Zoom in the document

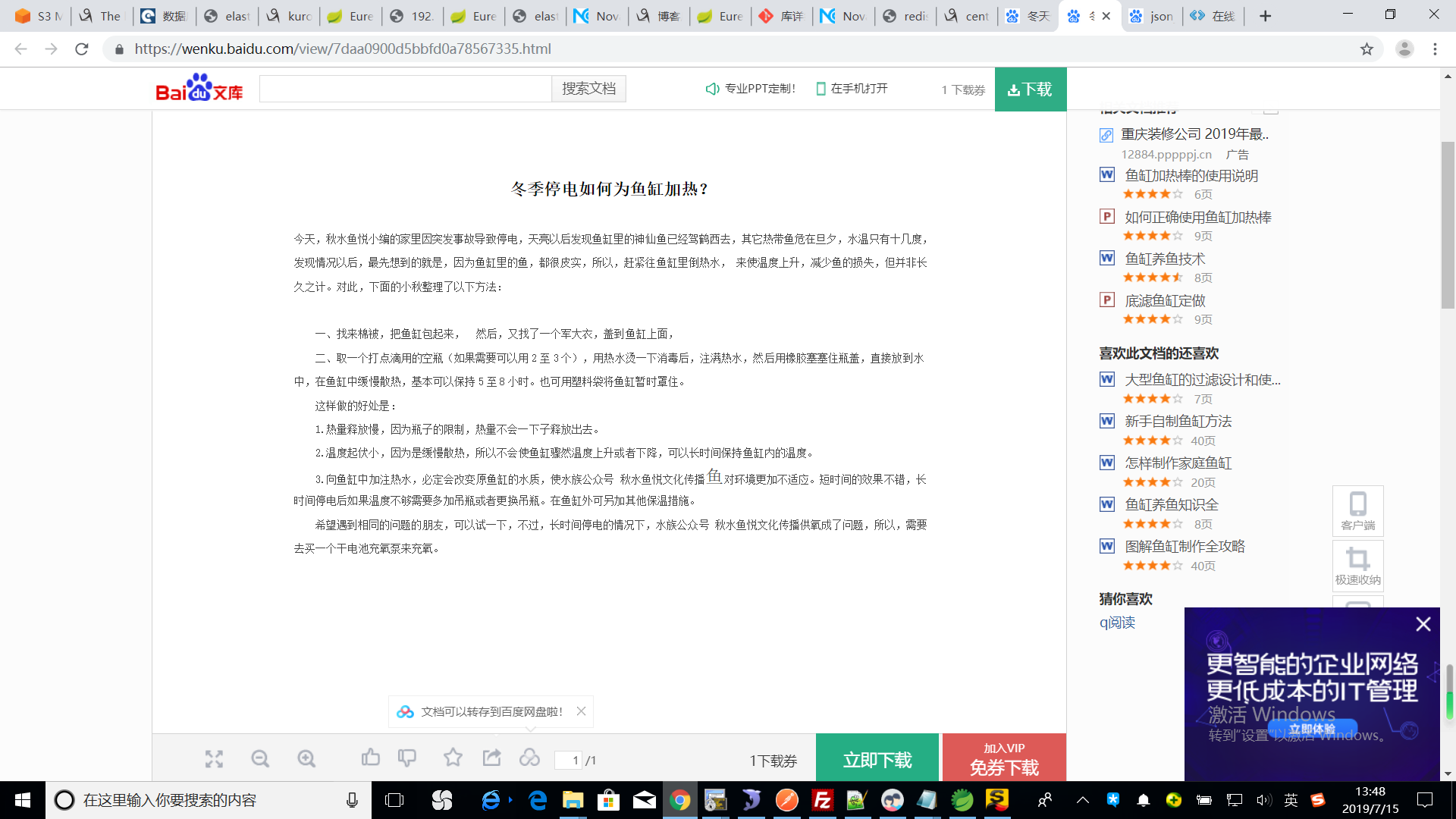[x=306, y=759]
